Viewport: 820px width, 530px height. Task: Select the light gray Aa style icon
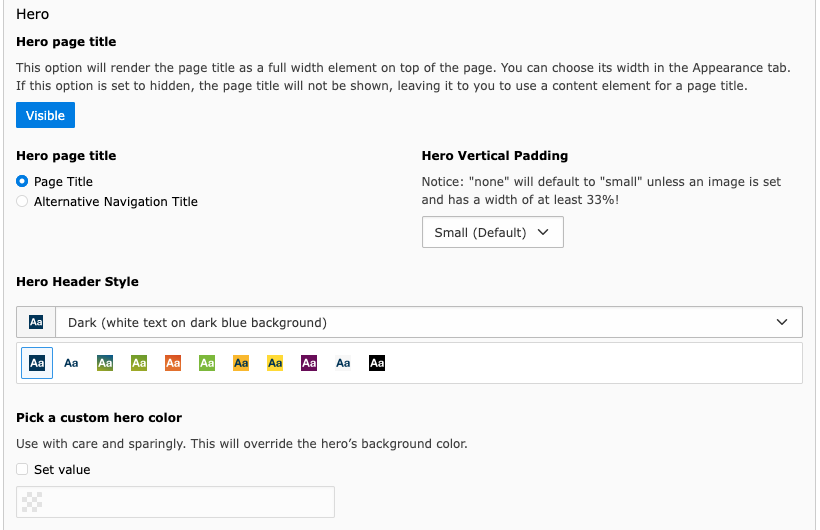point(343,363)
